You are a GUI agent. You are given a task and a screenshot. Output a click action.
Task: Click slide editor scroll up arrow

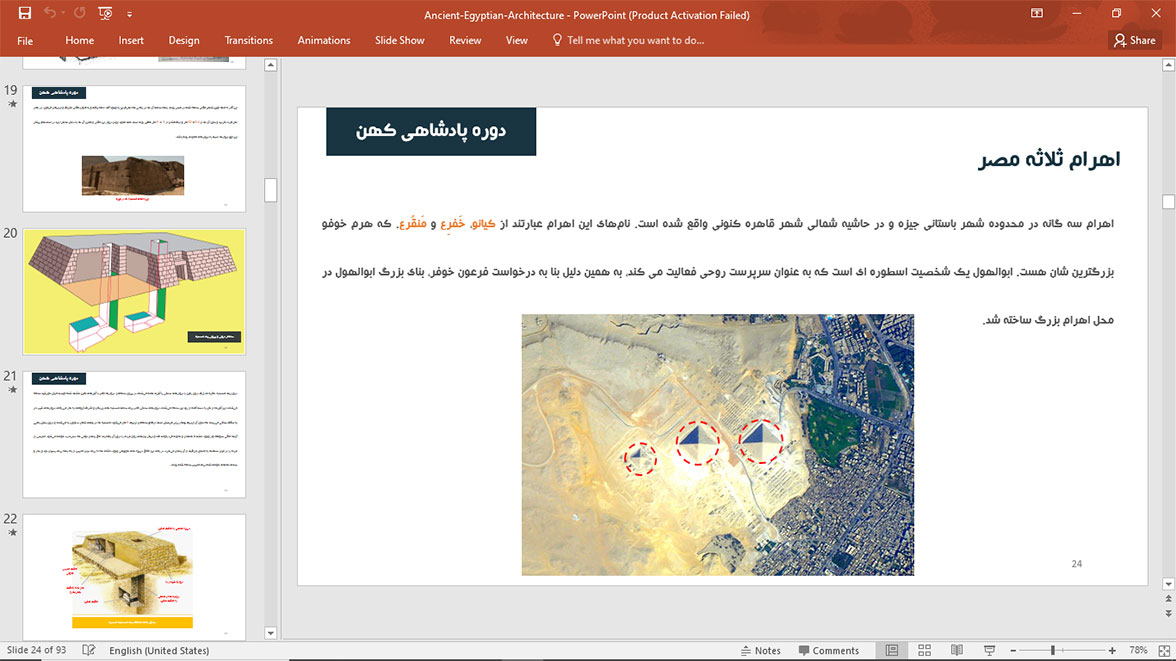[x=1168, y=65]
